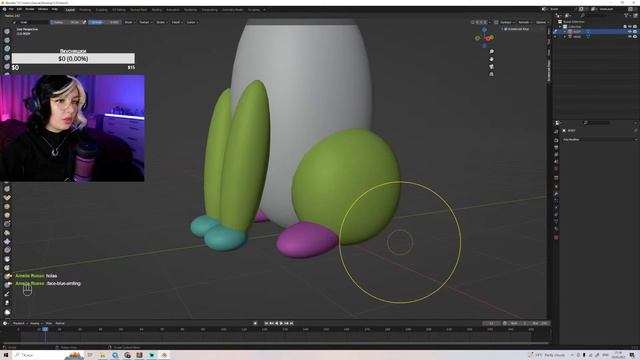Hide BODY object with its eye icon
Viewport: 640px width, 360px height.
[630, 31]
